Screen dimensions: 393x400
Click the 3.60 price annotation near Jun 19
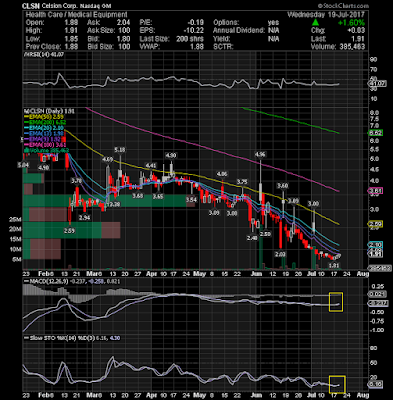(283, 185)
